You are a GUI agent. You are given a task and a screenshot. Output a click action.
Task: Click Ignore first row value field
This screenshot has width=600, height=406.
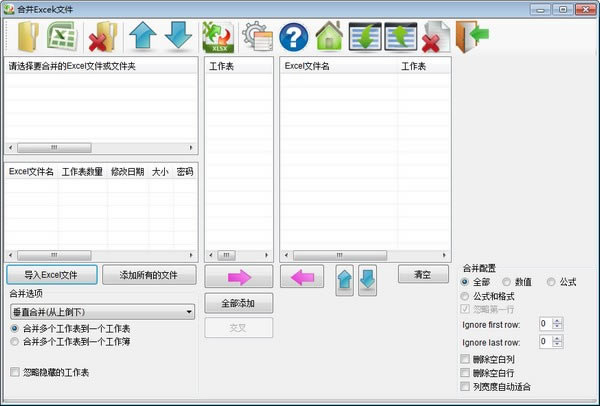(545, 324)
